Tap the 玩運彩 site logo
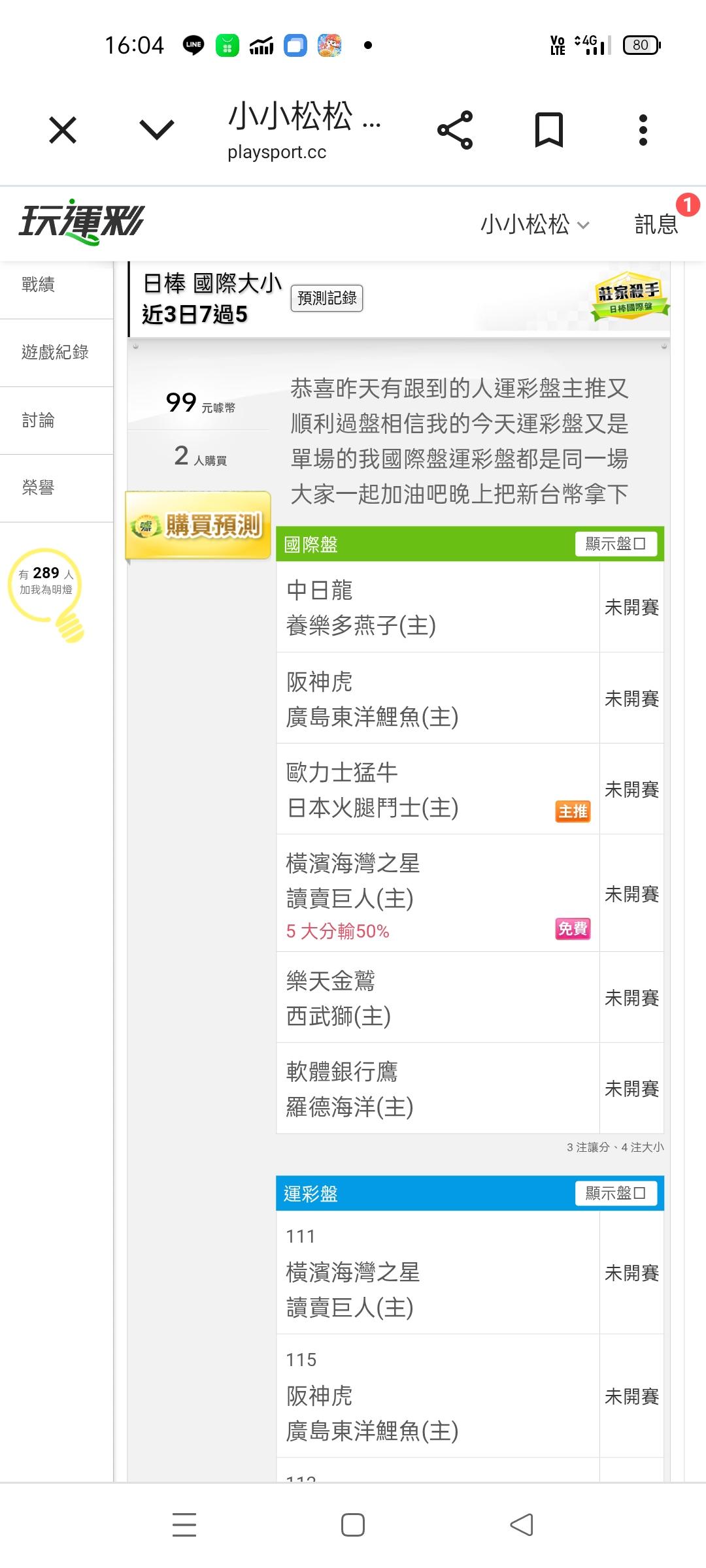The image size is (706, 1568). tap(81, 222)
